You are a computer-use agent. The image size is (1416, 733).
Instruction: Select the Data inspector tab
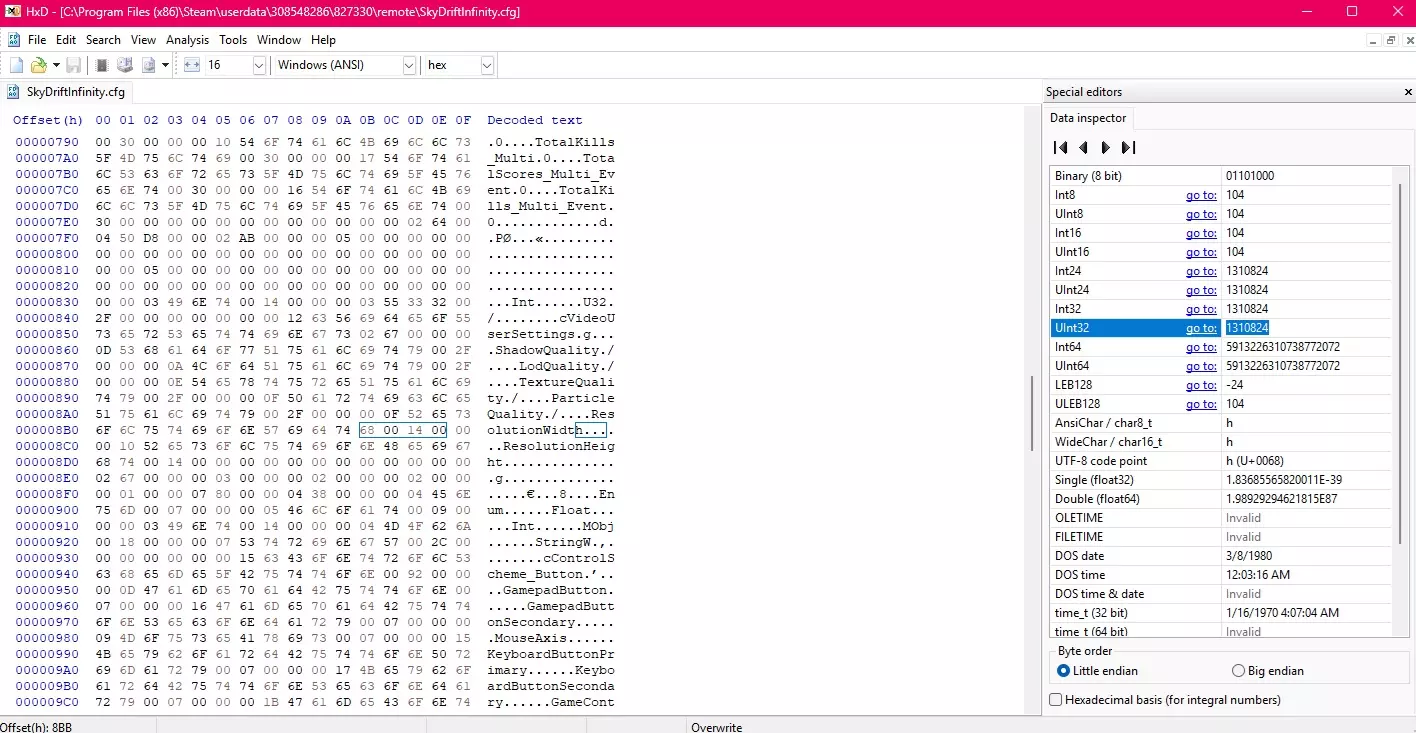(x=1088, y=118)
